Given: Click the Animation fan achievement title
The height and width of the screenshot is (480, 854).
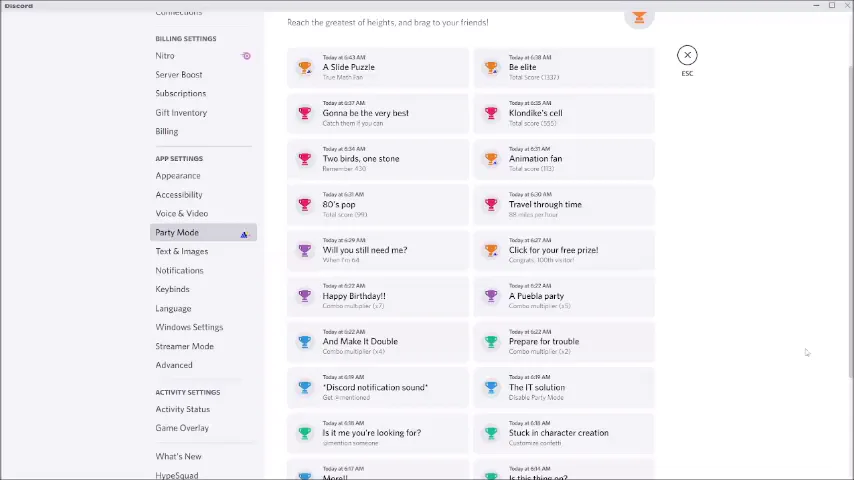Looking at the screenshot, I should click(535, 159).
